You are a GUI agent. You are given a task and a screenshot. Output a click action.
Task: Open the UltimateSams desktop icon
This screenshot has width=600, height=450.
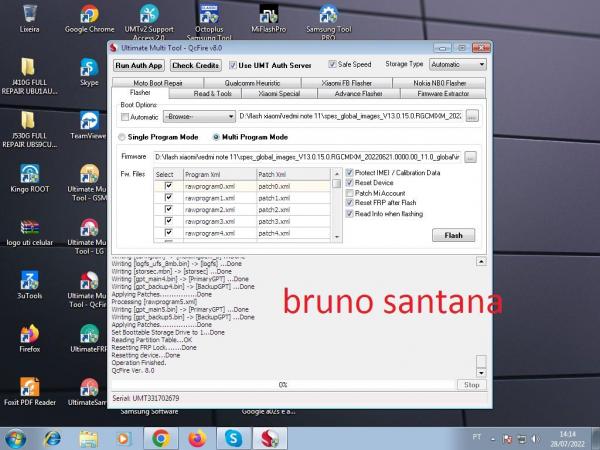[x=88, y=391]
